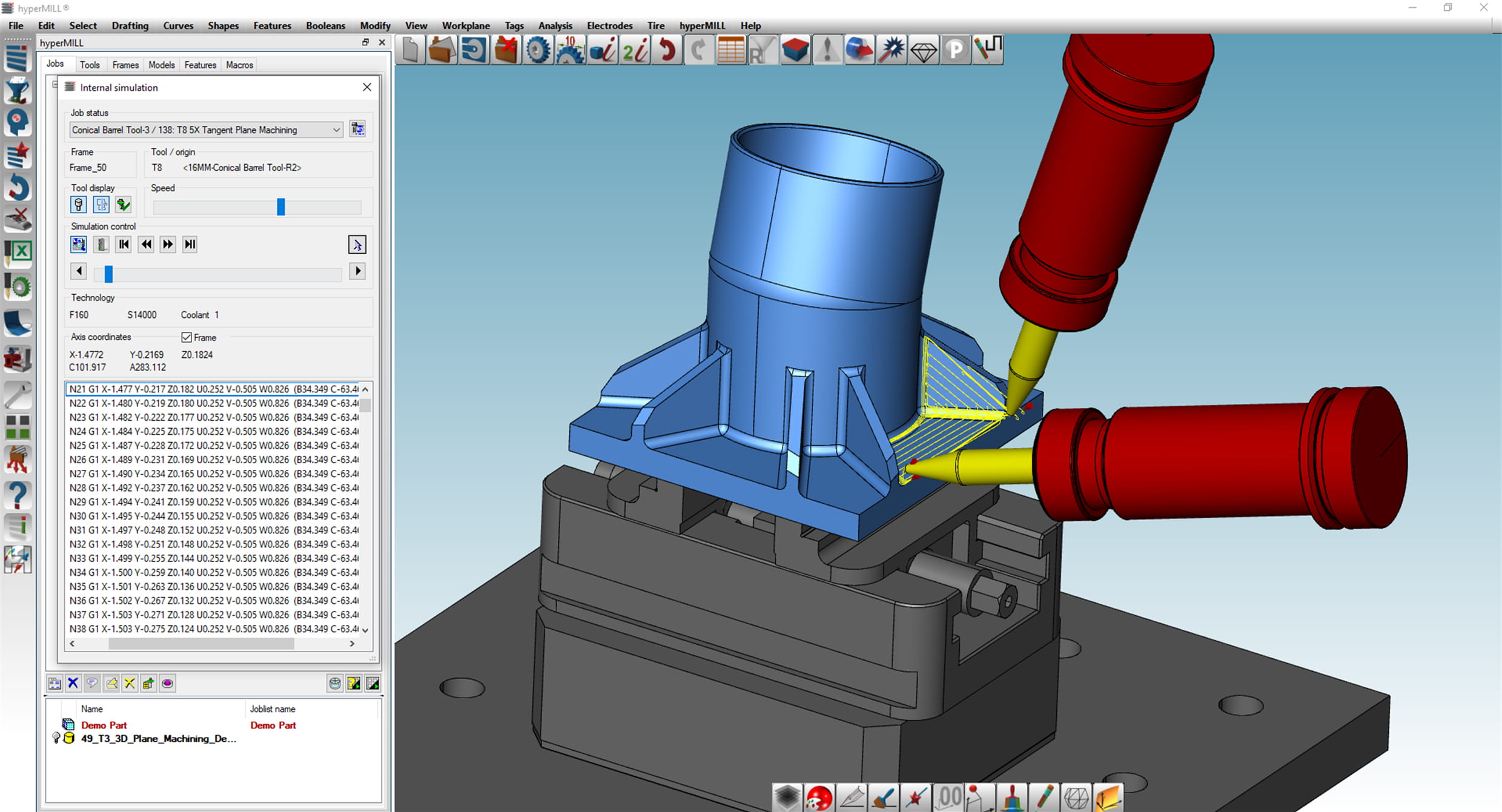Switch to the Macros tab
Viewport: 1502px width, 812px height.
click(239, 65)
